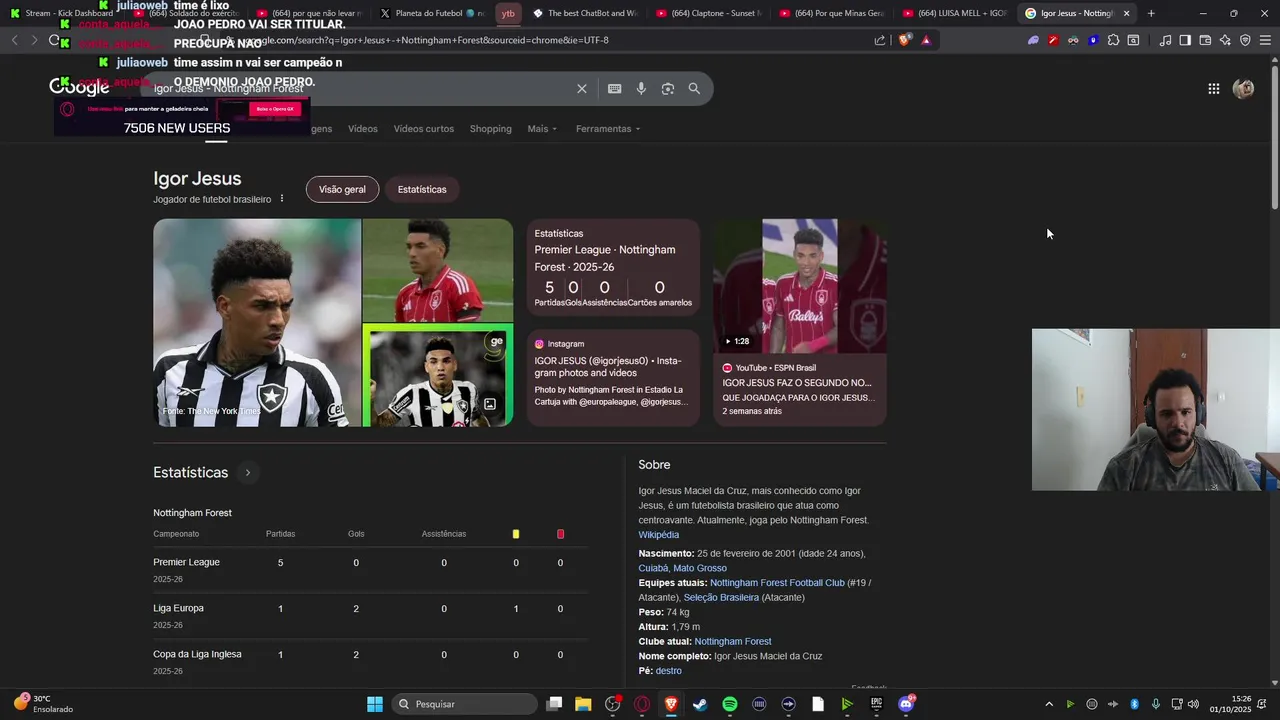Search by image using Google Lens icon
Viewport: 1280px width, 720px height.
click(668, 89)
